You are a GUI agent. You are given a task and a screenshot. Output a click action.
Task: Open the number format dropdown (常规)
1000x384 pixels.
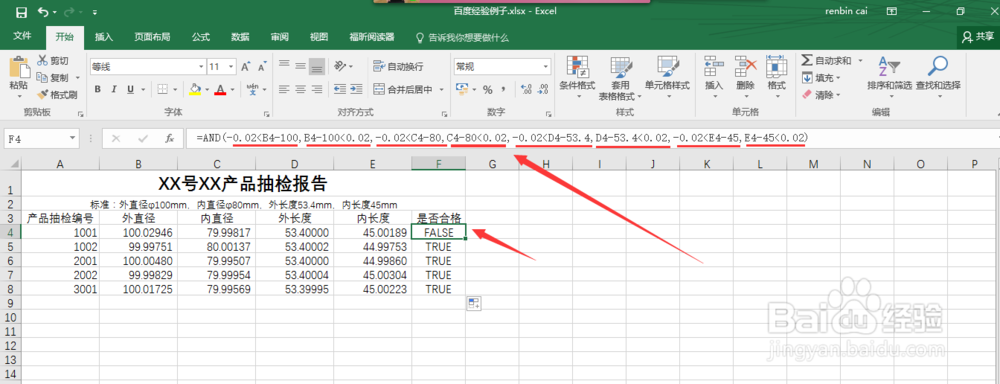546,66
